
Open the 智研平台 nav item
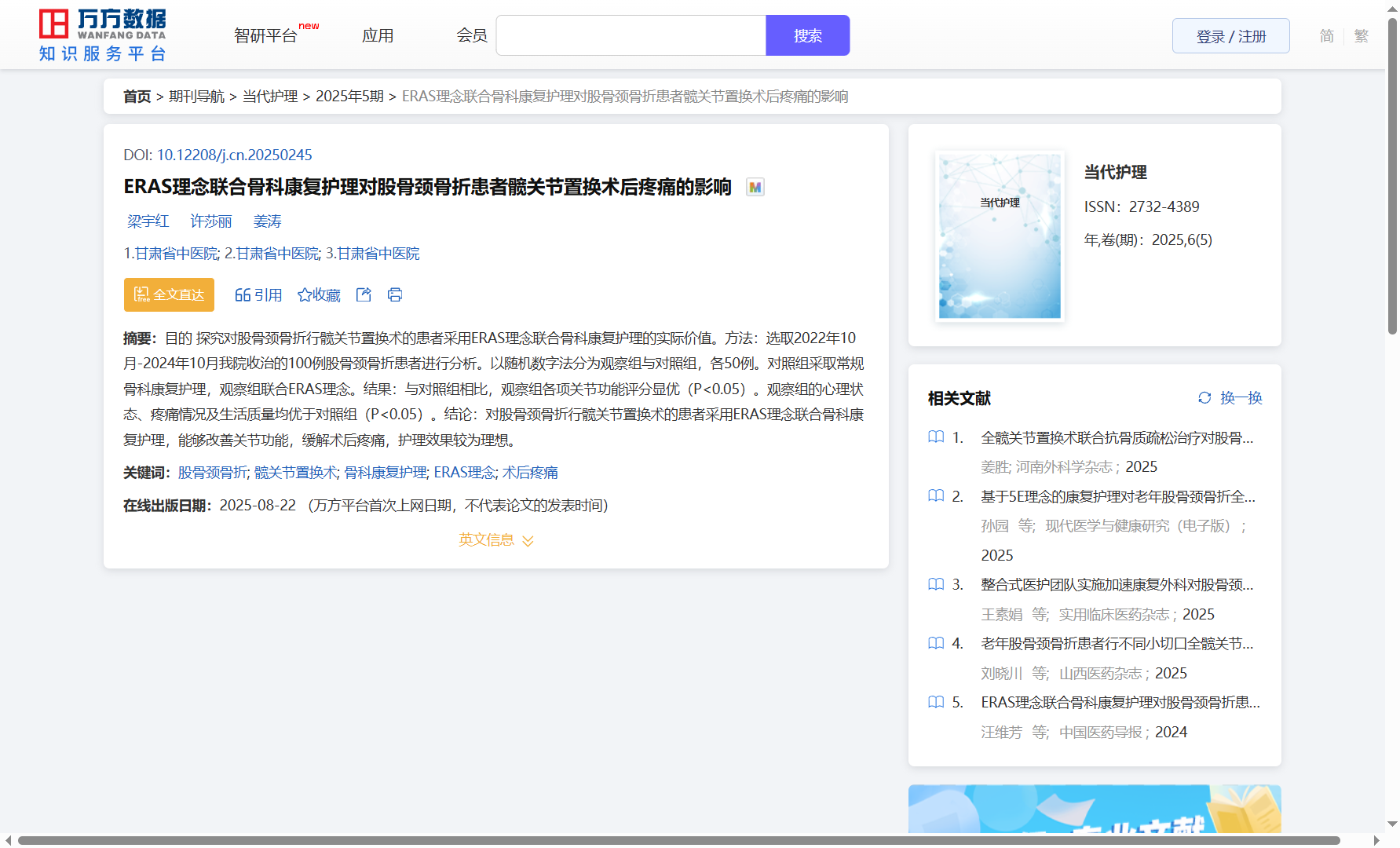(266, 35)
